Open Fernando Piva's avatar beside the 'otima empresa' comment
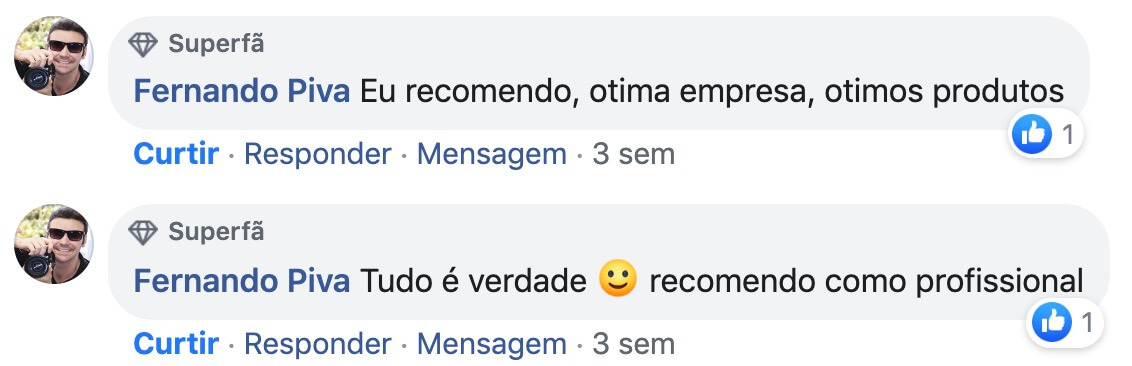The height and width of the screenshot is (366, 1132). coord(53,56)
